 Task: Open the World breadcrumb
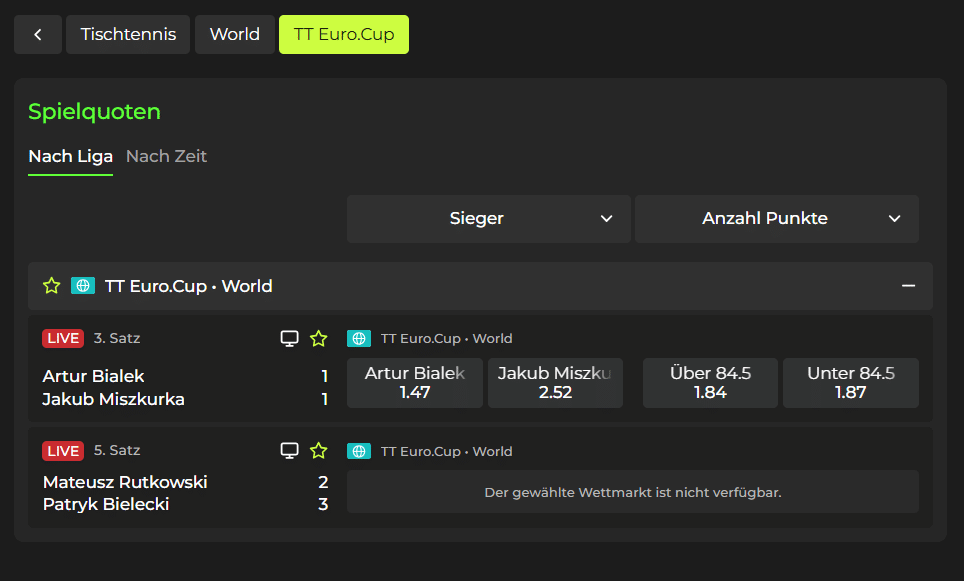coord(234,34)
